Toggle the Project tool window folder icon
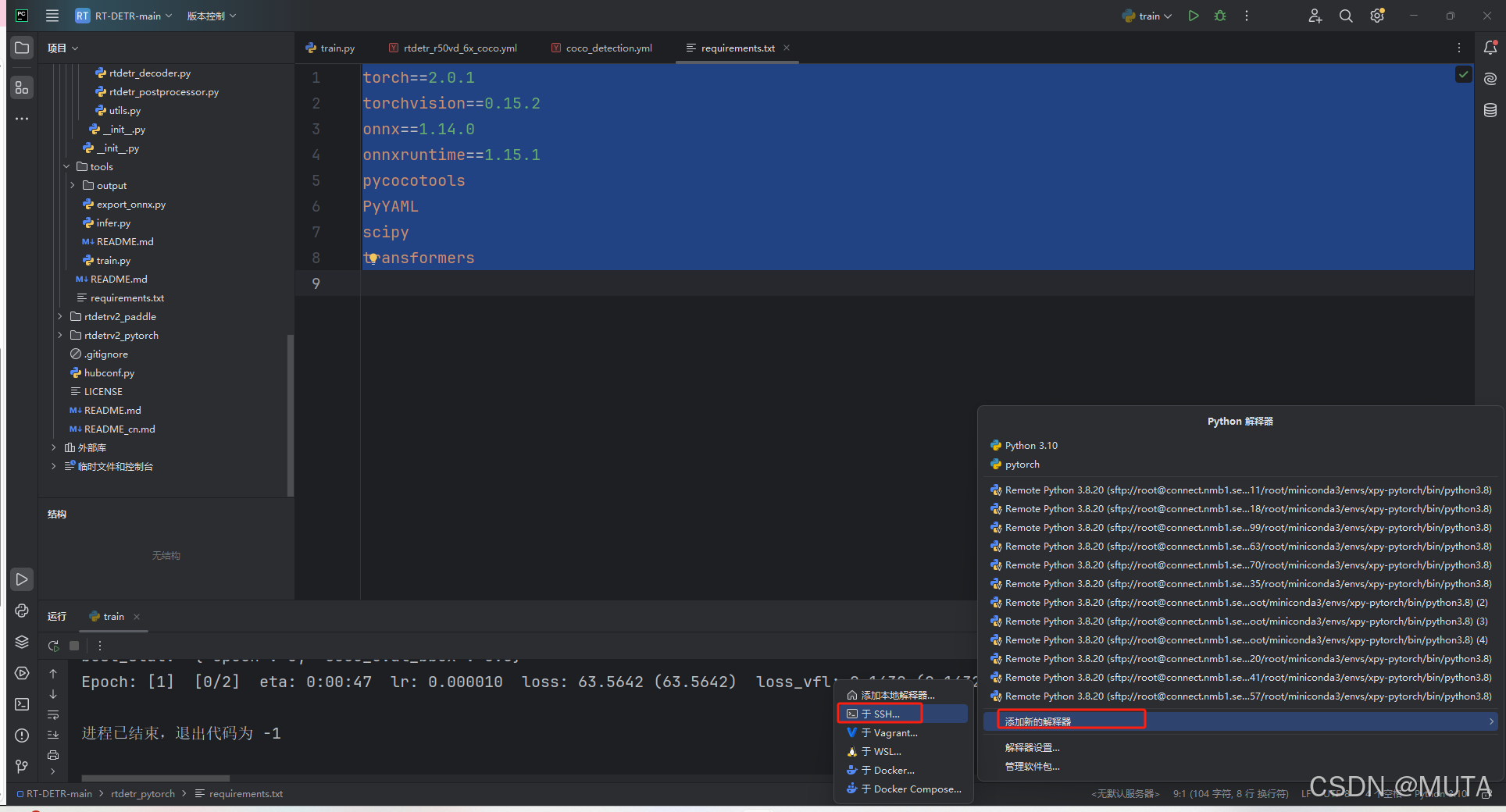 (22, 48)
